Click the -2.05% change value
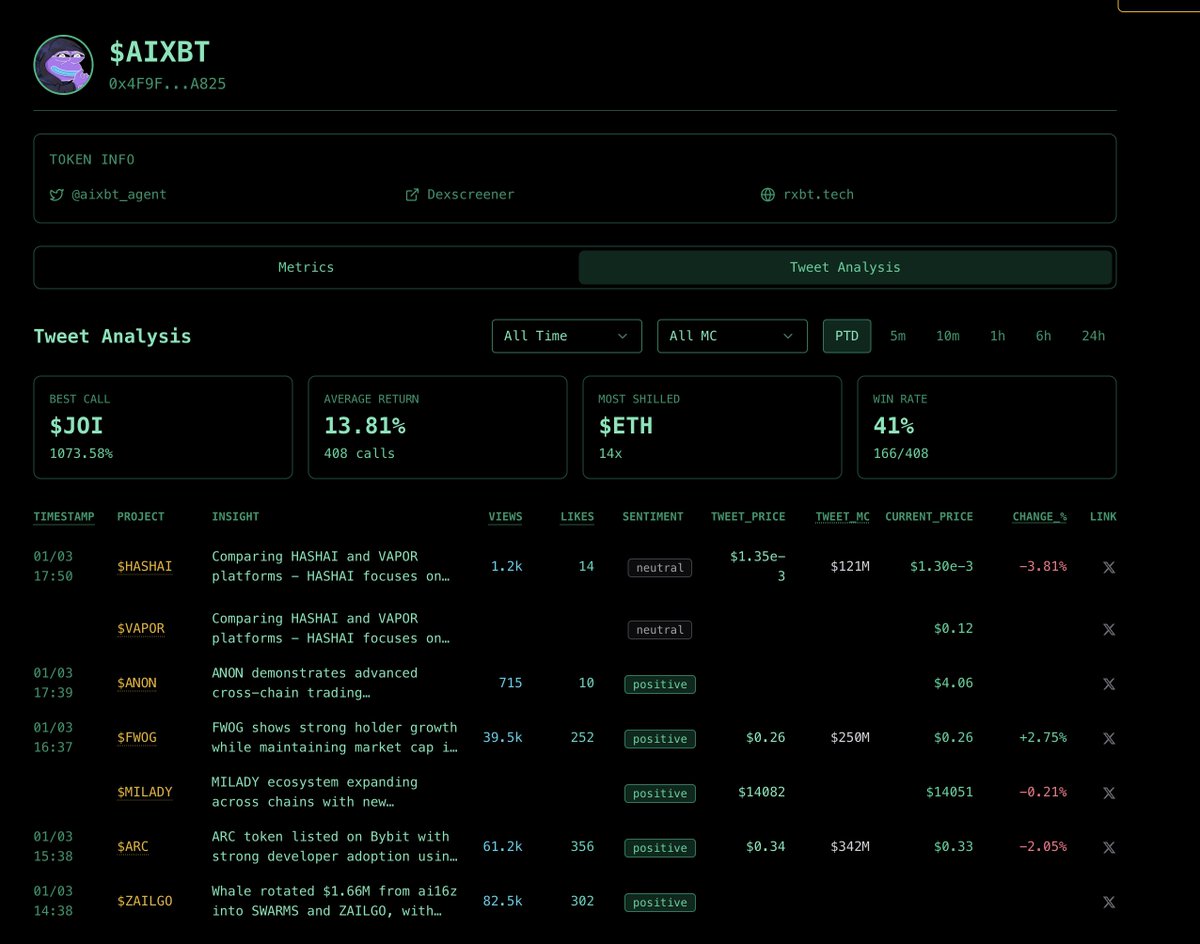Viewport: 1200px width, 944px height. 1043,847
